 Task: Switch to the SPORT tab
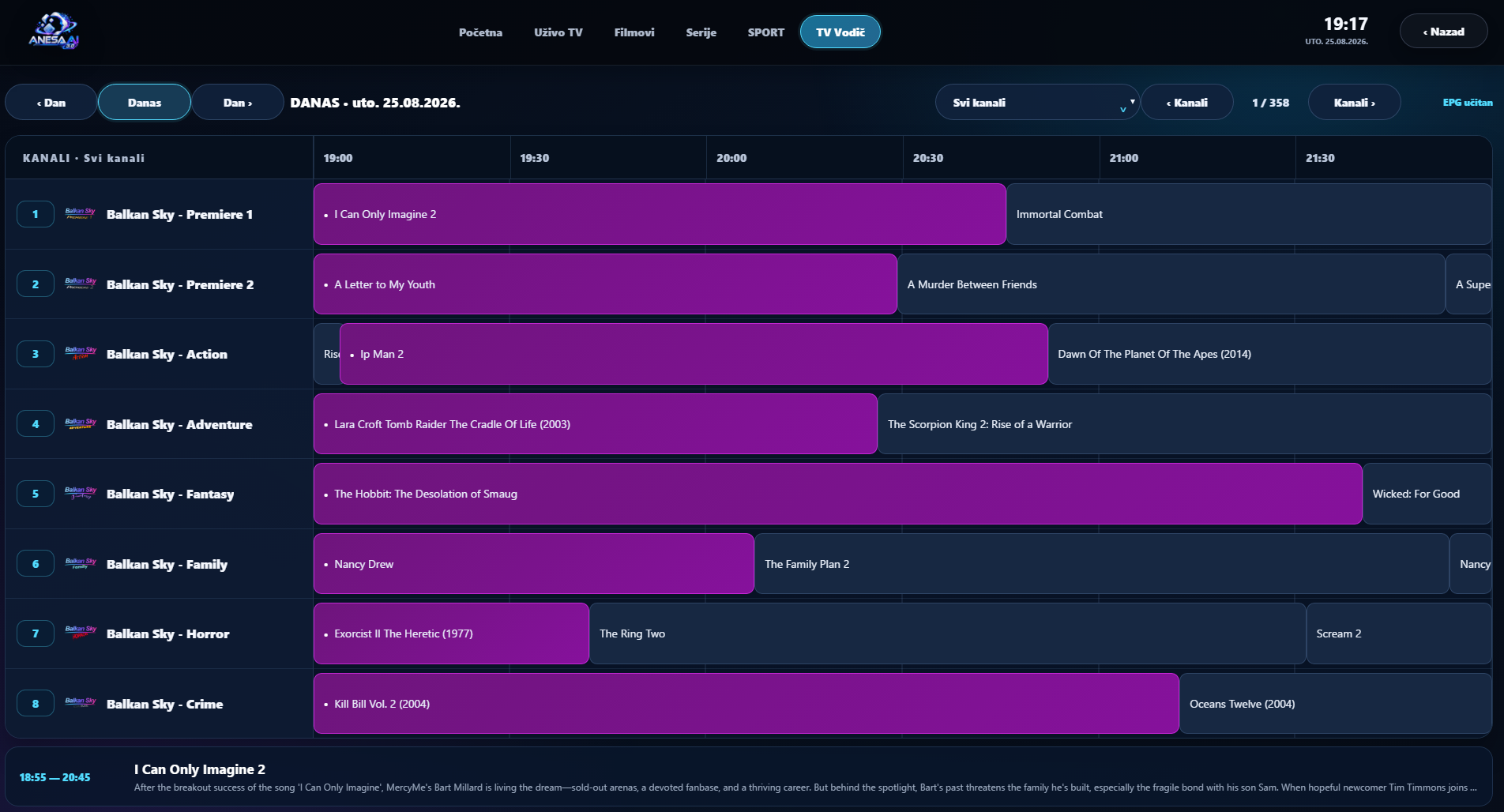pos(766,32)
